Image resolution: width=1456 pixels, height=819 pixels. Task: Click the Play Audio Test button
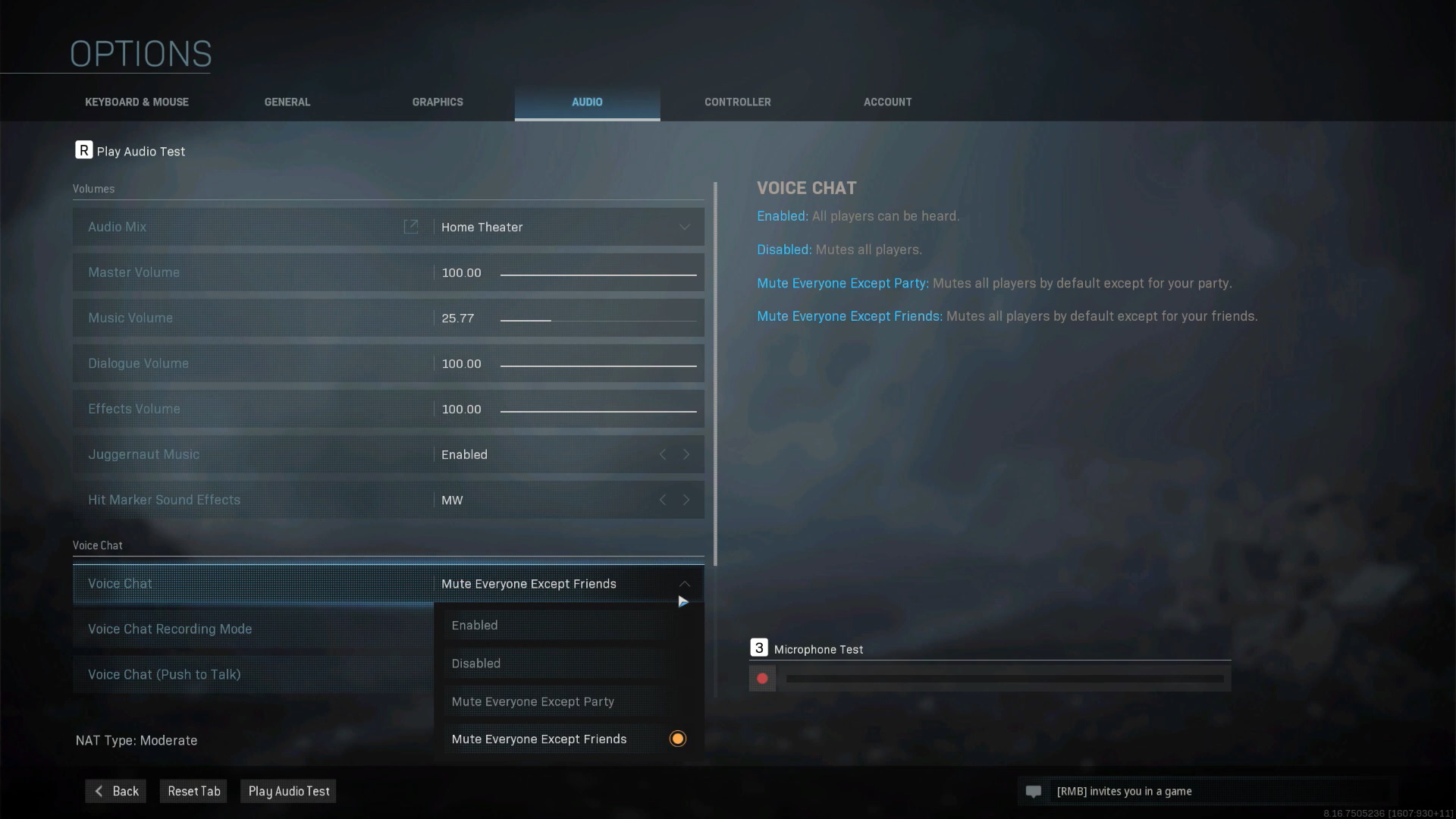coord(289,791)
